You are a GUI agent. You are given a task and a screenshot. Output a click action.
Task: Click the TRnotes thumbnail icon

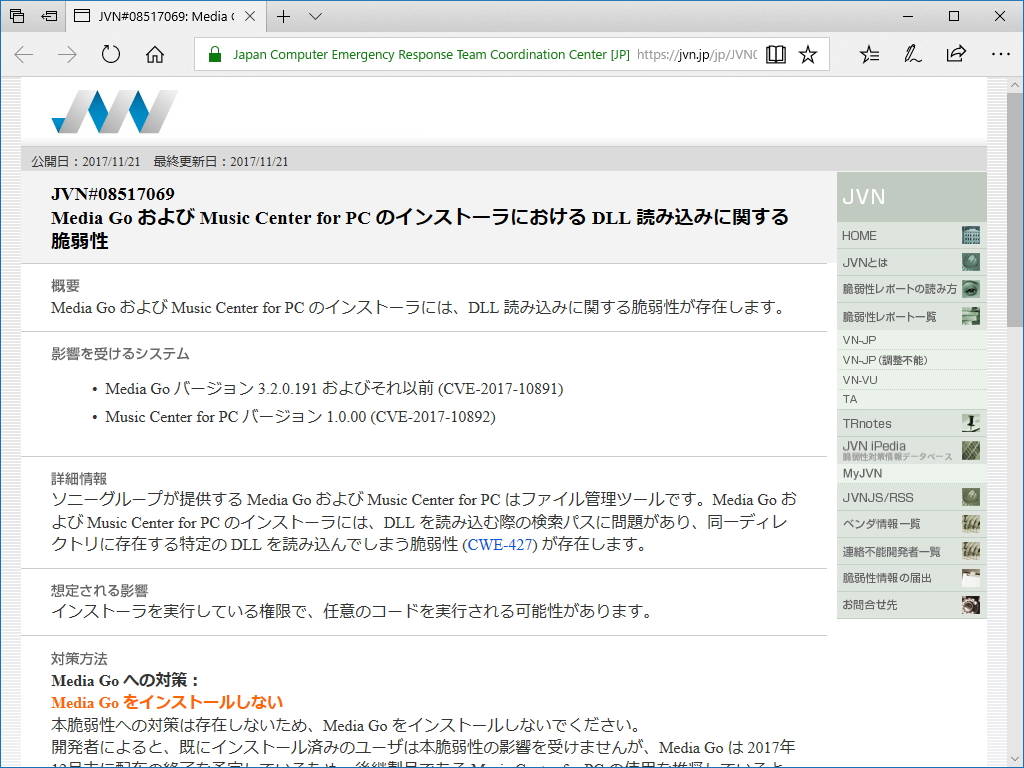971,423
